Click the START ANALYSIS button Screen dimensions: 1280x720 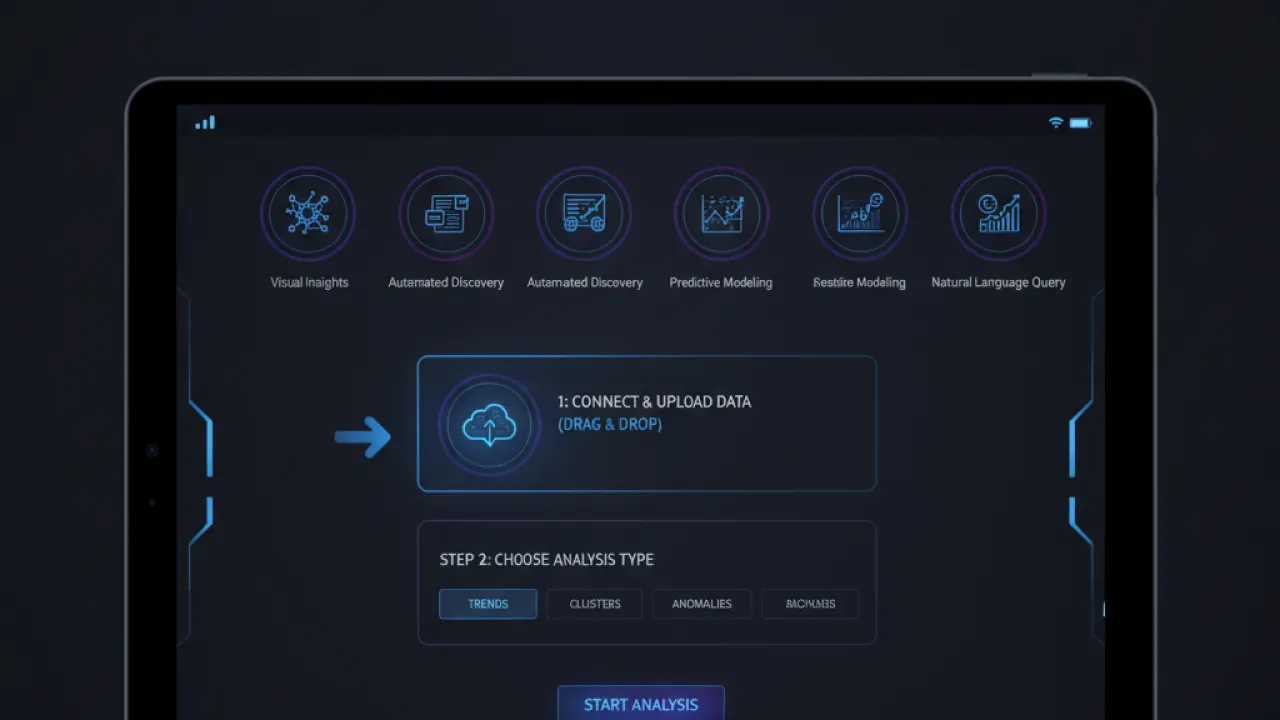641,703
